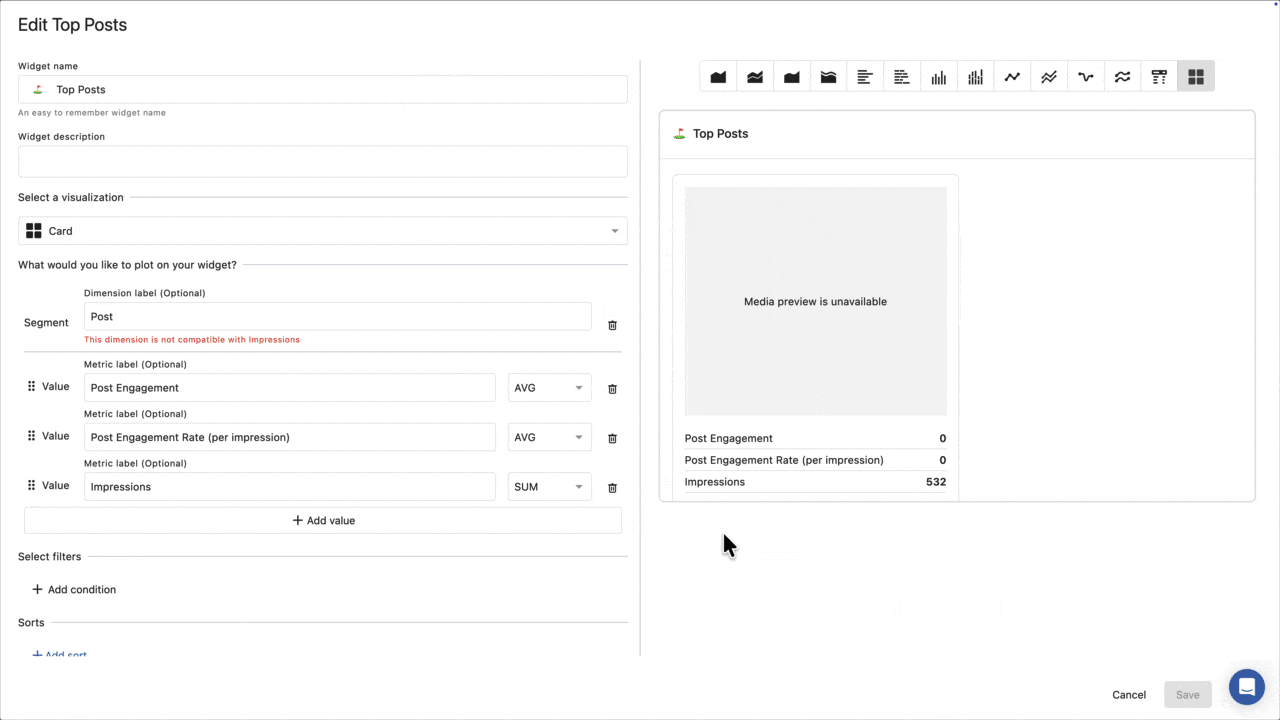Viewport: 1280px width, 720px height.
Task: Click Add condition under Select filters
Action: pos(74,590)
